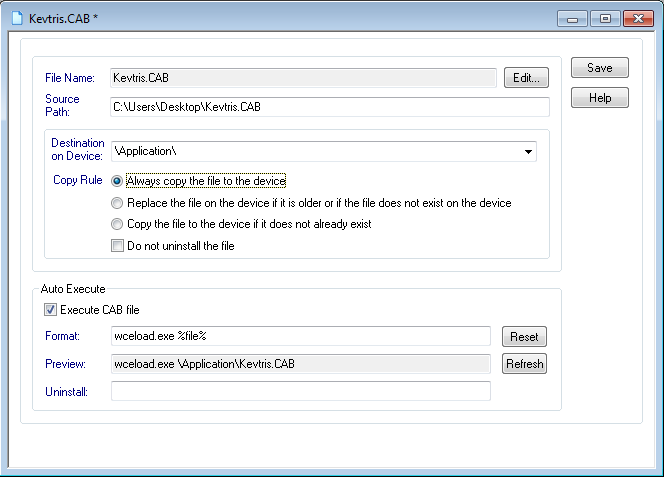Viewport: 664px width, 477px height.
Task: Select Copy if file does not exist option
Action: pyautogui.click(x=117, y=224)
